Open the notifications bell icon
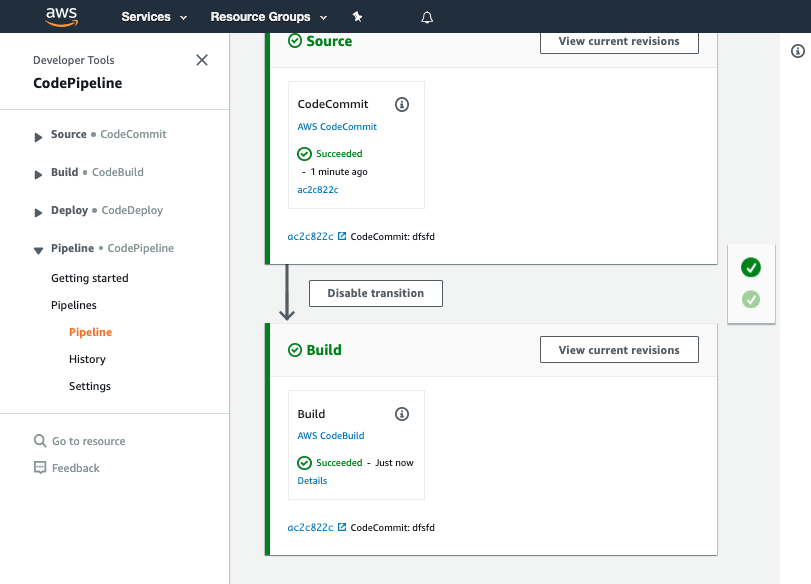The height and width of the screenshot is (584, 811). coord(427,18)
